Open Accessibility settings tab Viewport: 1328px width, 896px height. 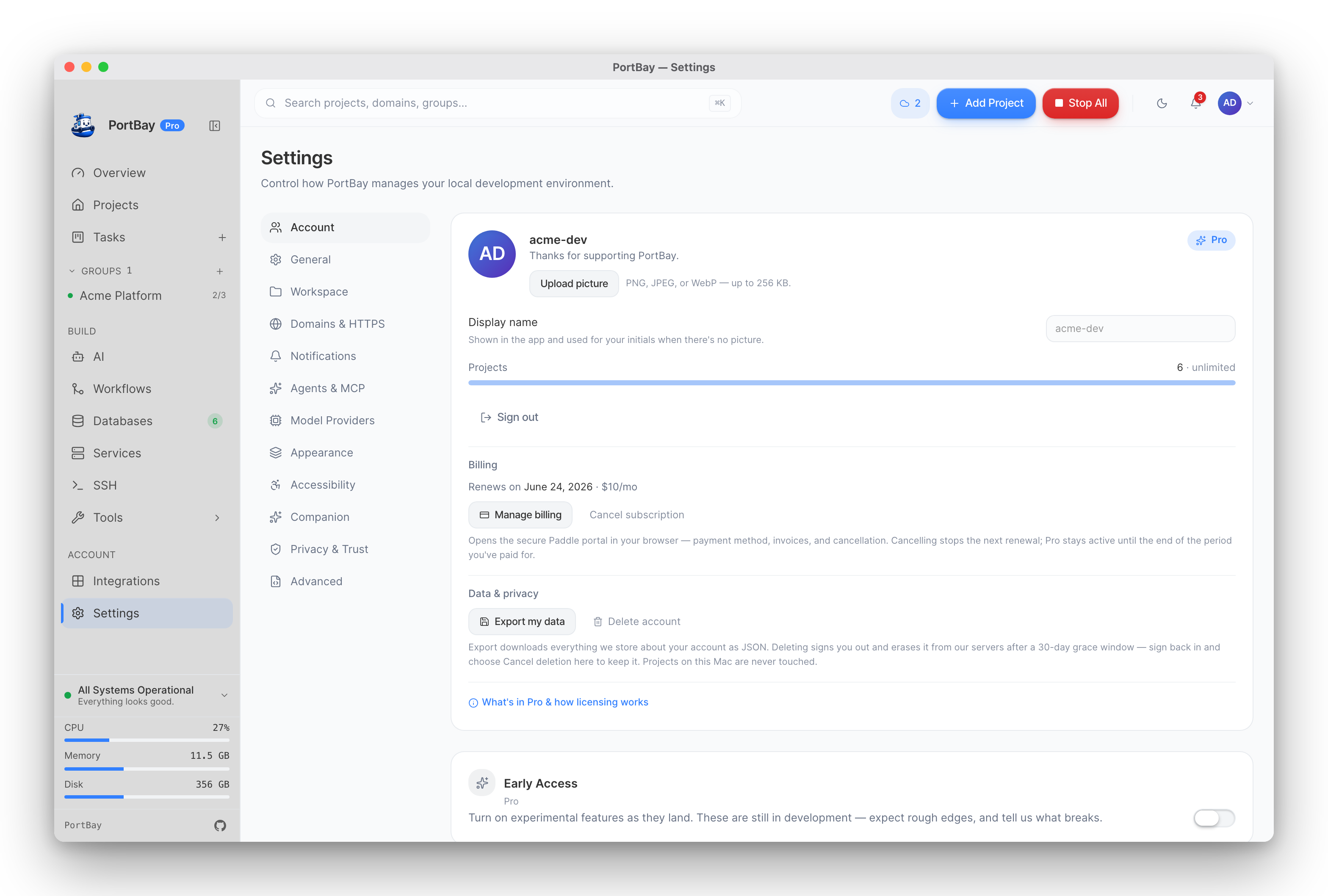coord(345,485)
